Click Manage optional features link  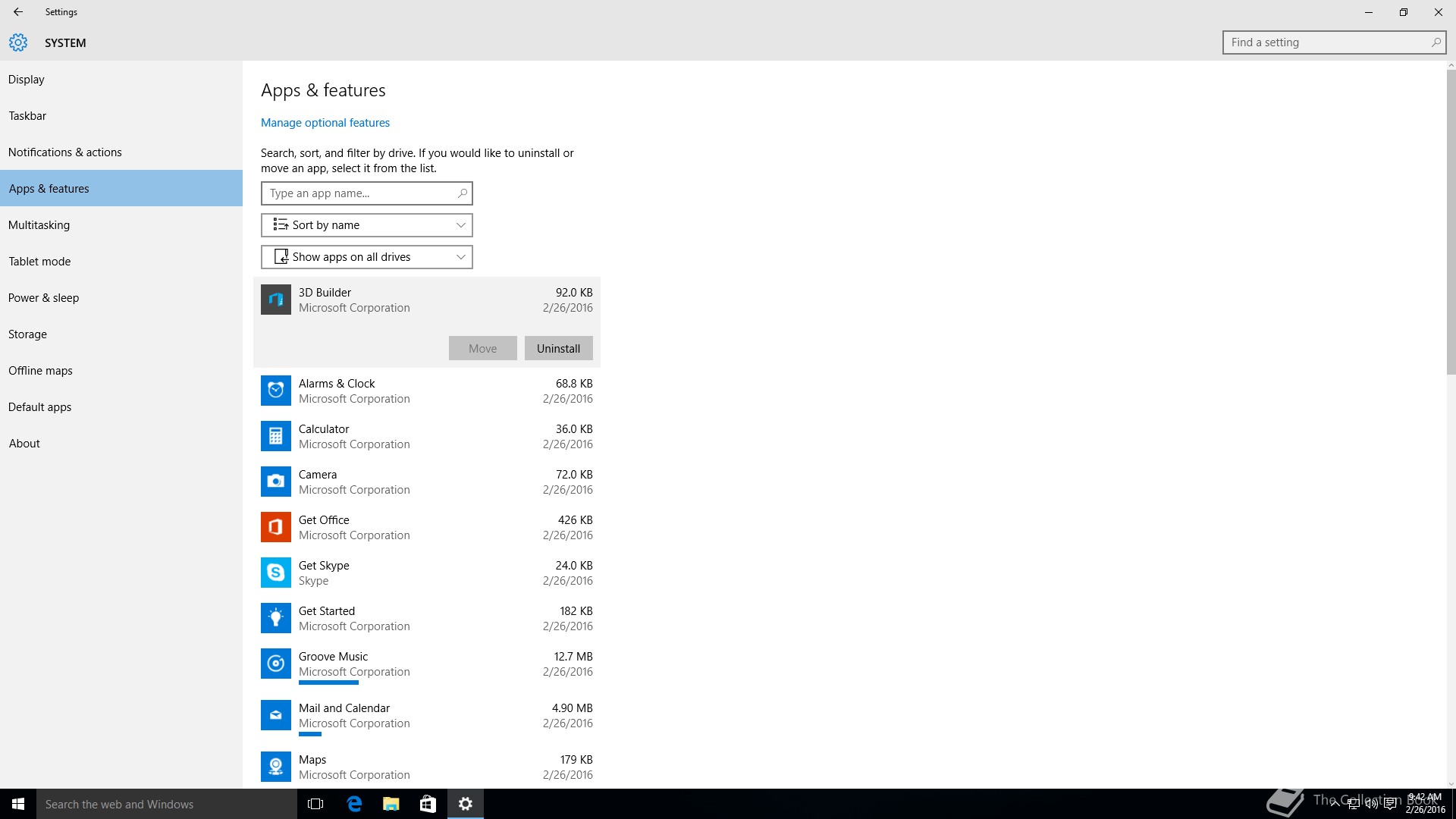coord(325,123)
